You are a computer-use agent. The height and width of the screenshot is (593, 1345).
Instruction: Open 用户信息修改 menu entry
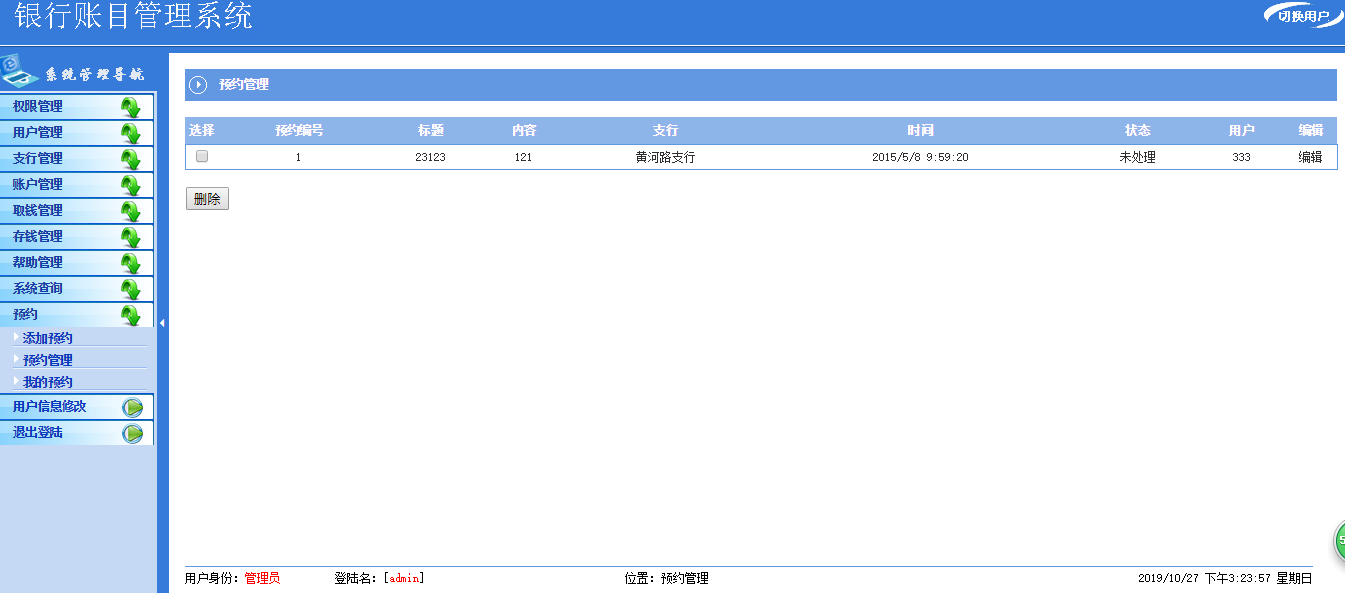(77, 407)
